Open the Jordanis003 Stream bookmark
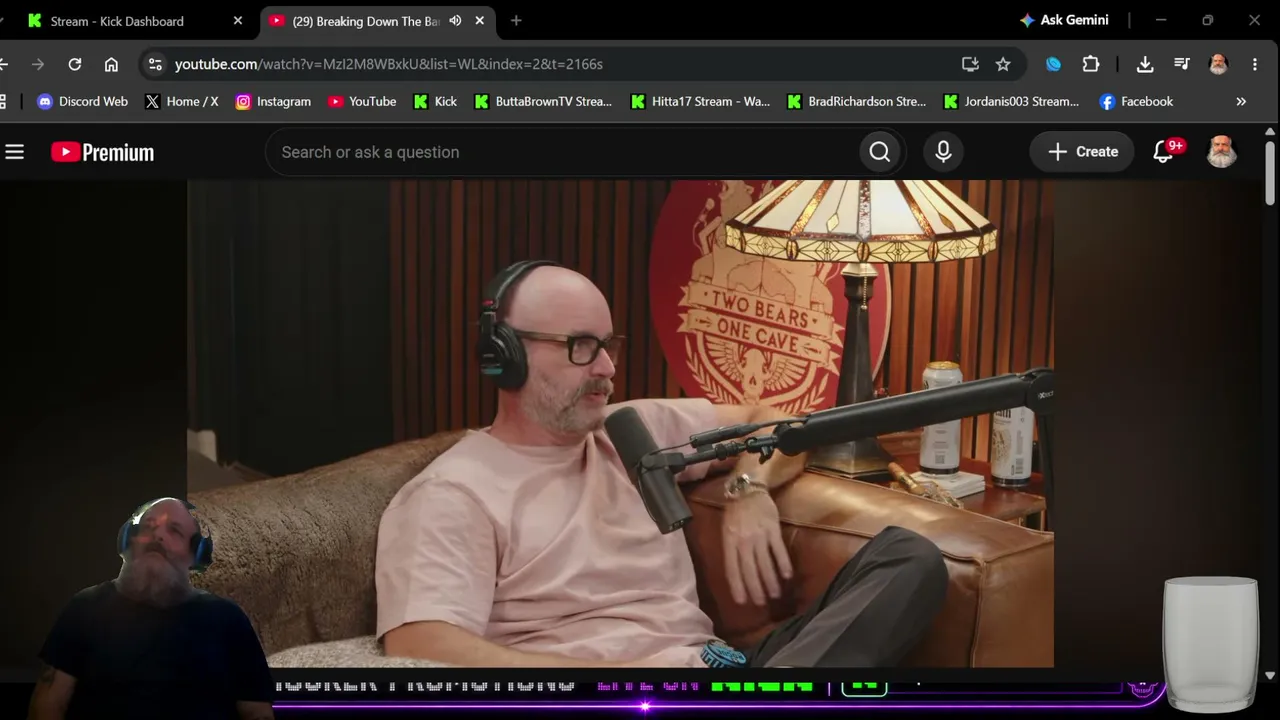The width and height of the screenshot is (1280, 720). (1011, 101)
